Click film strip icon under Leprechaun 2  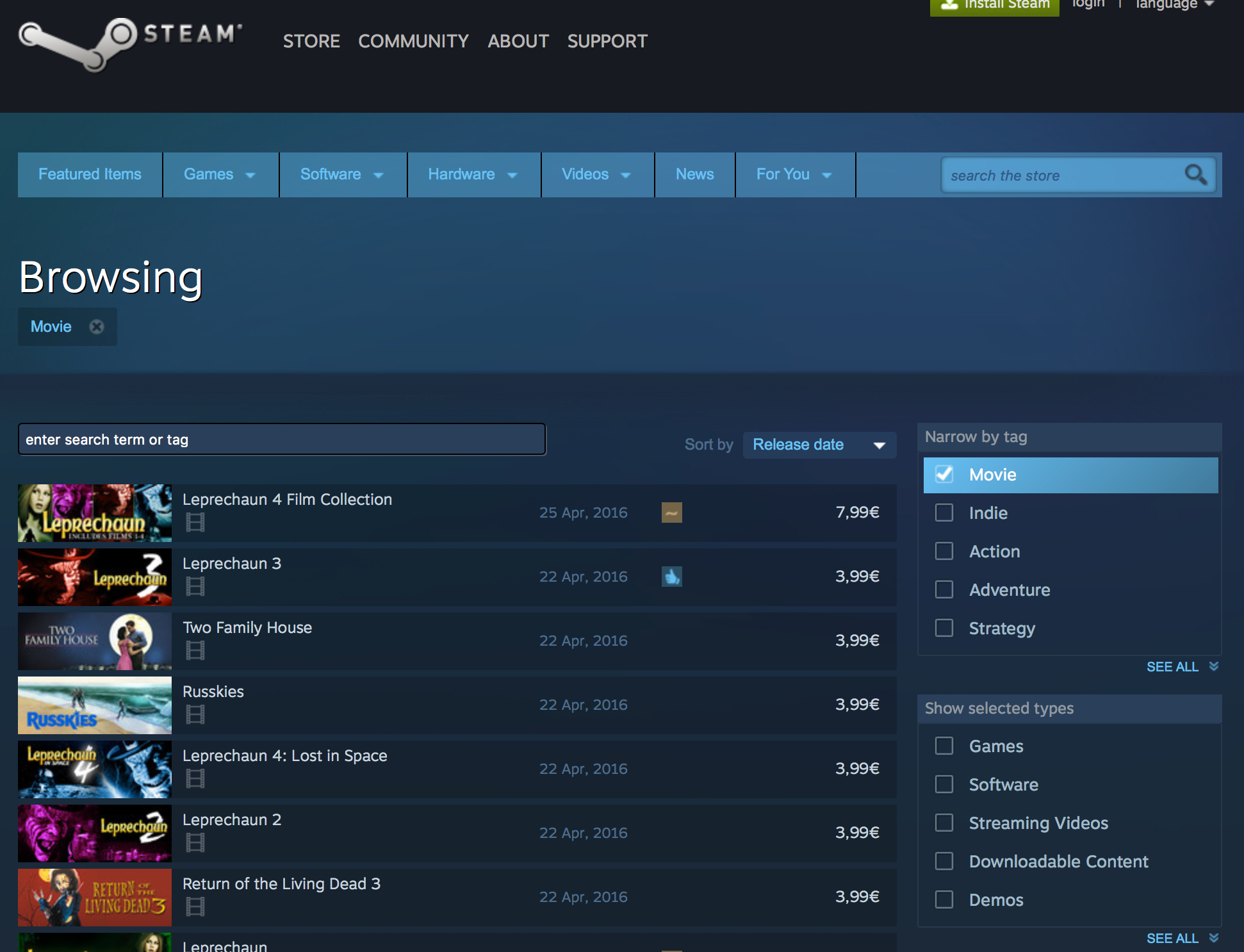click(x=195, y=842)
